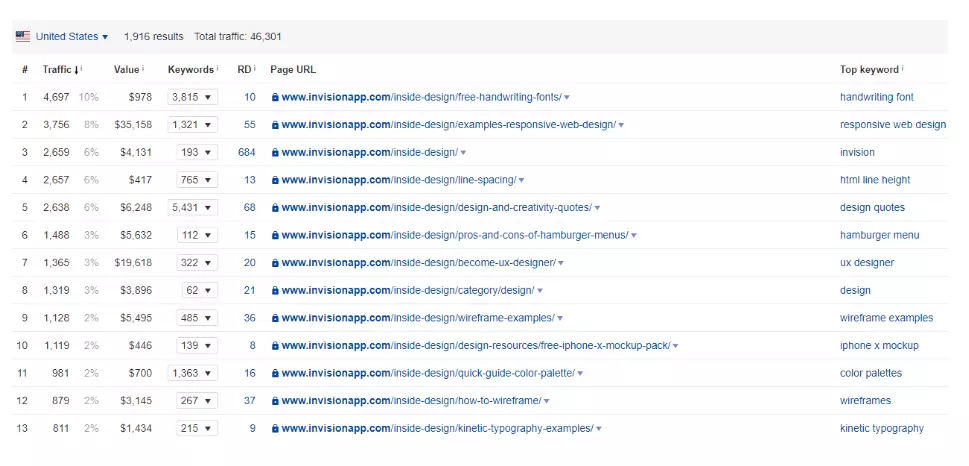Open the free-handwriting-fonts page URL
969x466 pixels.
pos(421,97)
